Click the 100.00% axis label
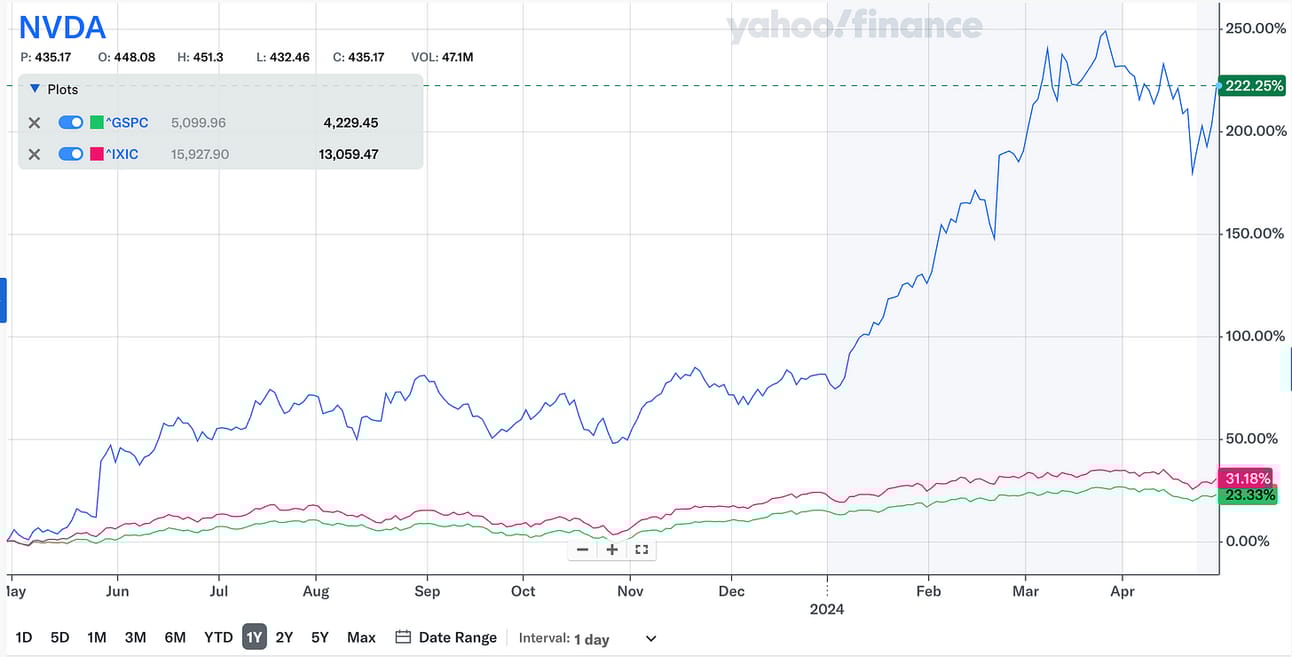 pos(1255,336)
